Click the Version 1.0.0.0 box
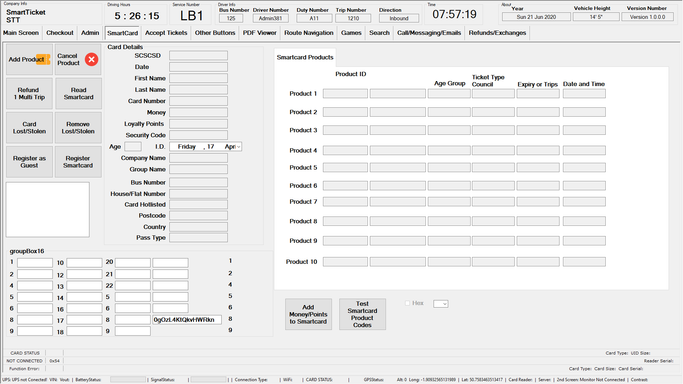Viewport: 683px width, 384px height. (647, 17)
